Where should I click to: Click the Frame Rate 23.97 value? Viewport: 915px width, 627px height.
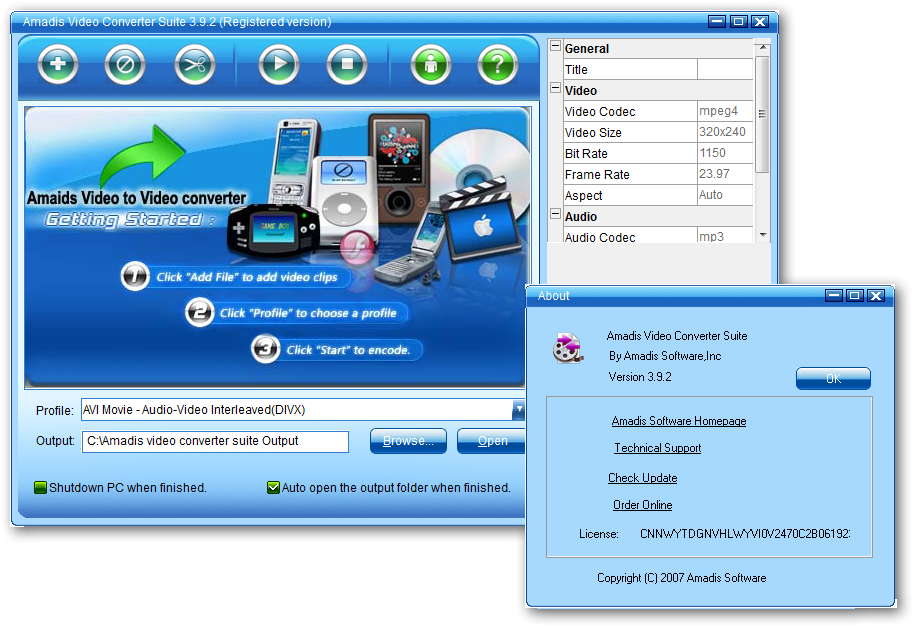tap(725, 174)
